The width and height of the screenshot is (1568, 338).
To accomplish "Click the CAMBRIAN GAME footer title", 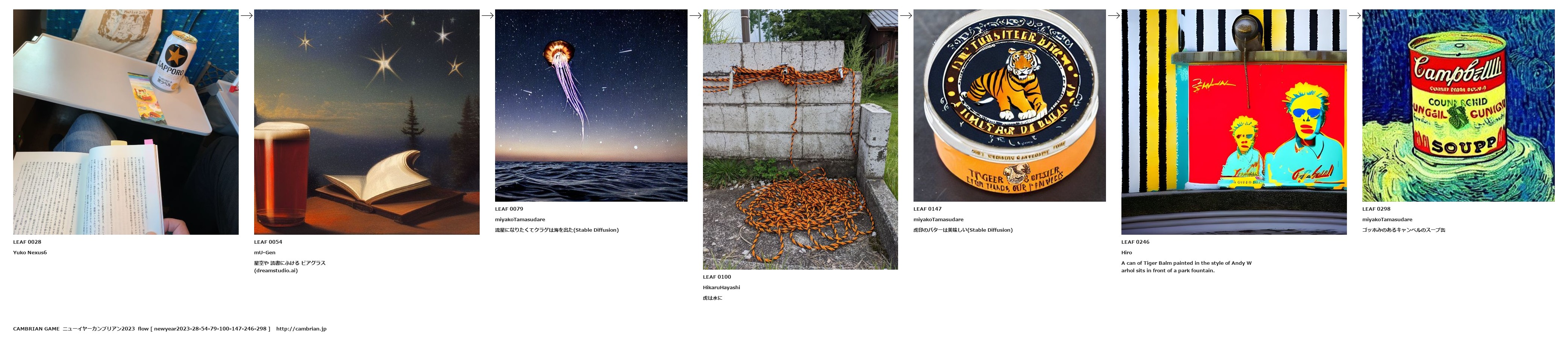I will pos(36,329).
